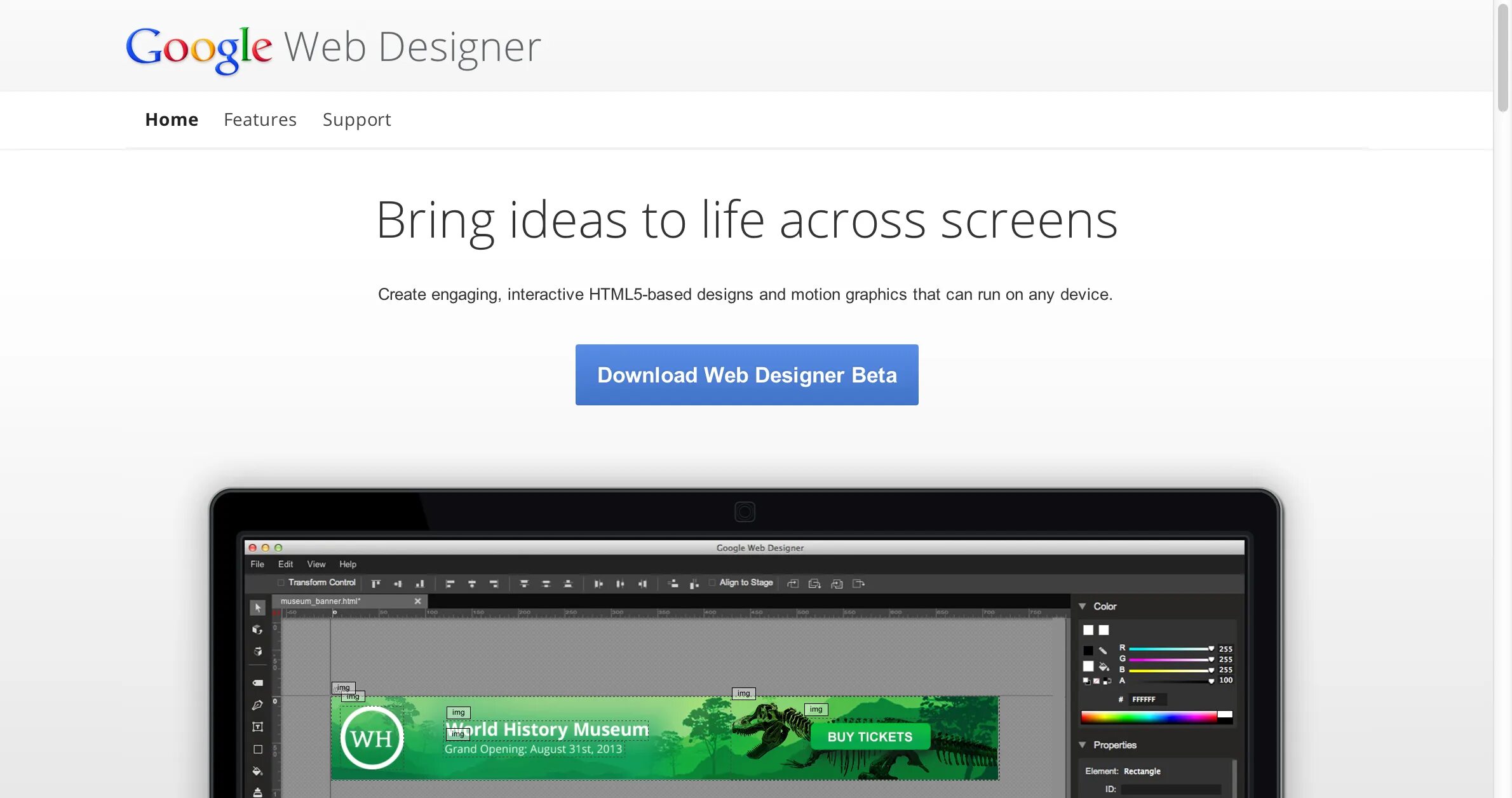This screenshot has width=1512, height=798.
Task: Go to the Features page tab
Action: (260, 119)
